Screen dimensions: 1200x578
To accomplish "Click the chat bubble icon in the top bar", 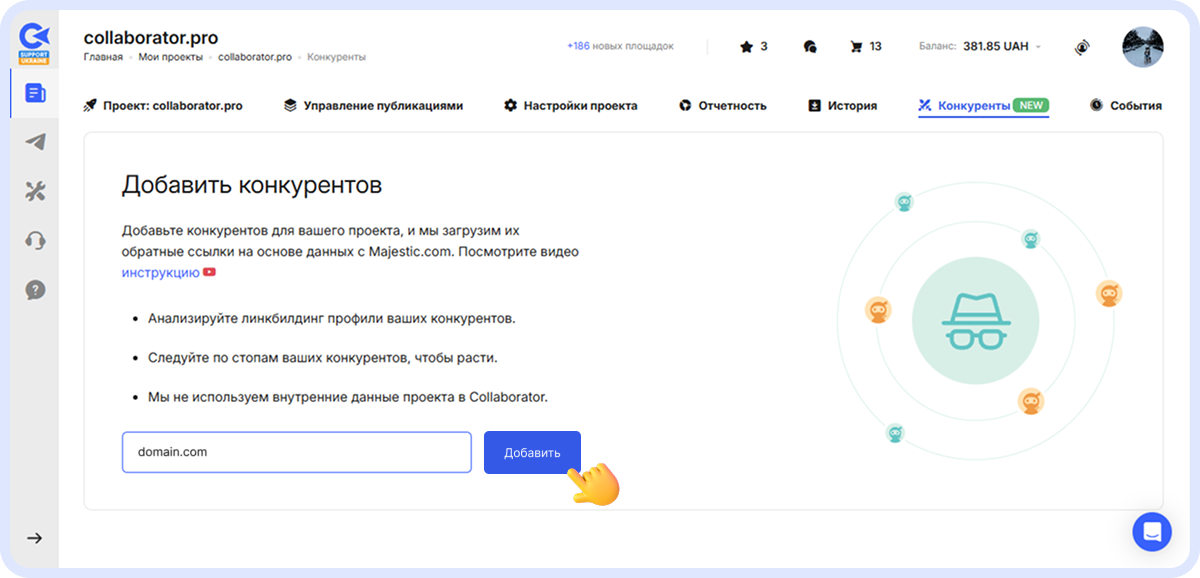I will tap(809, 46).
